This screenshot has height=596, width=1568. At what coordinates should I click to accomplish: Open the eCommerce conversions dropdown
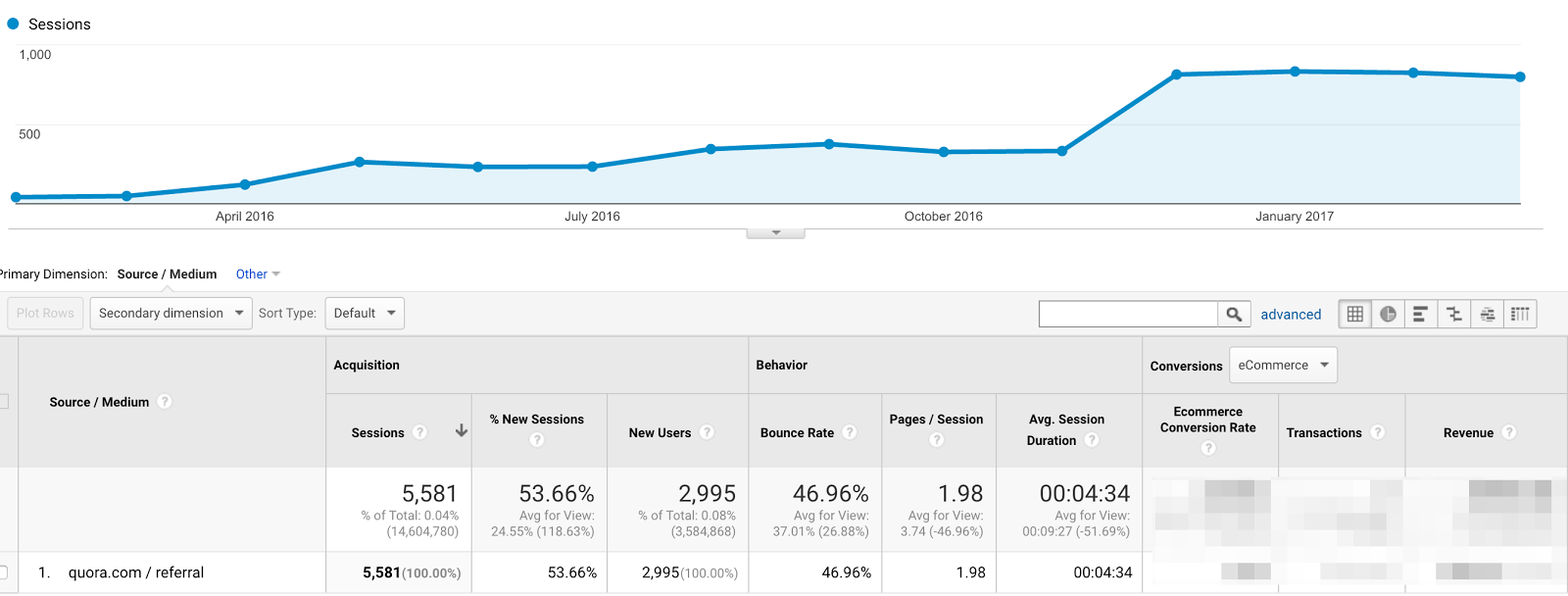1283,365
